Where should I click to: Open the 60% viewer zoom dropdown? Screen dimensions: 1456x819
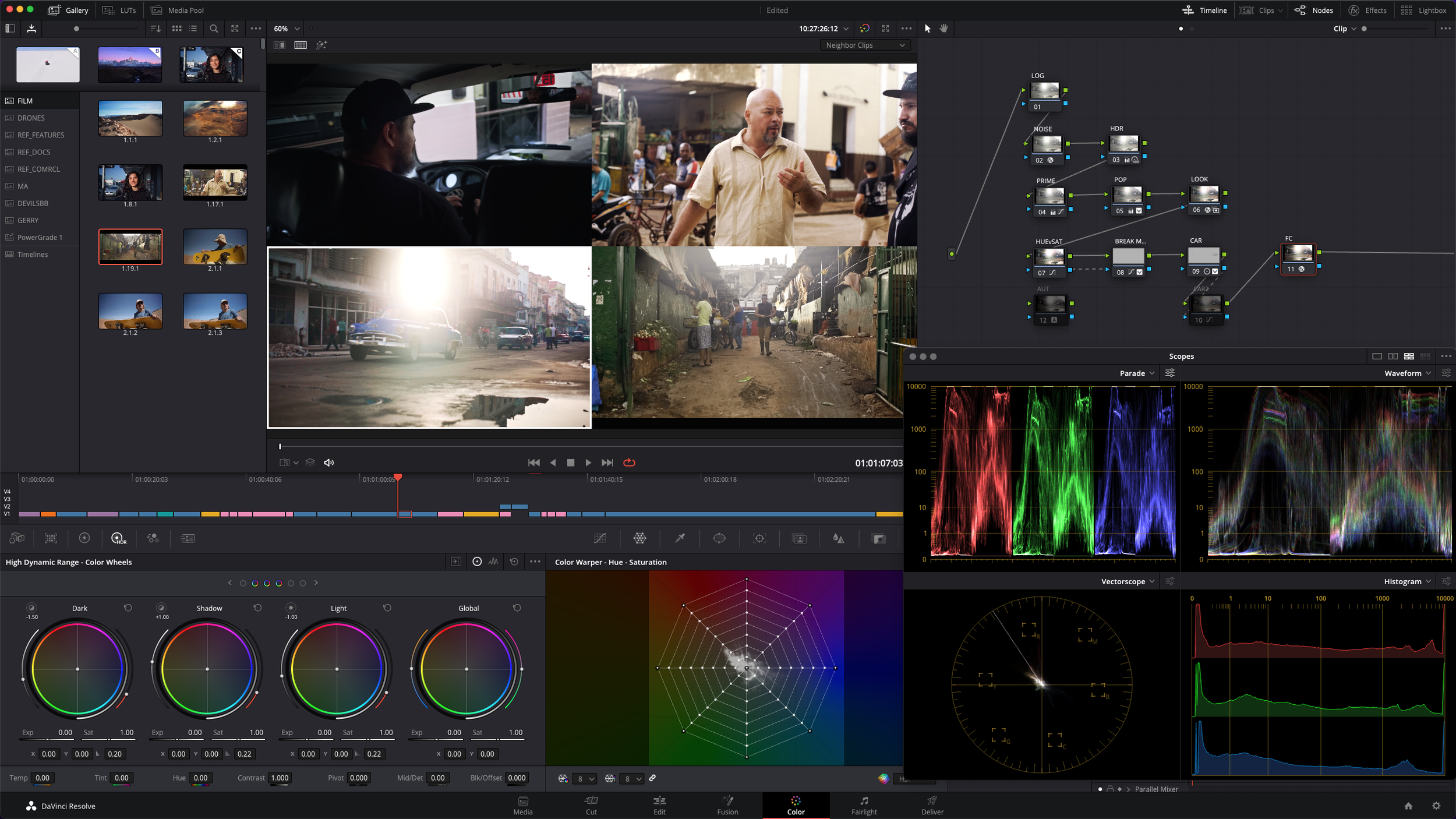pos(287,28)
